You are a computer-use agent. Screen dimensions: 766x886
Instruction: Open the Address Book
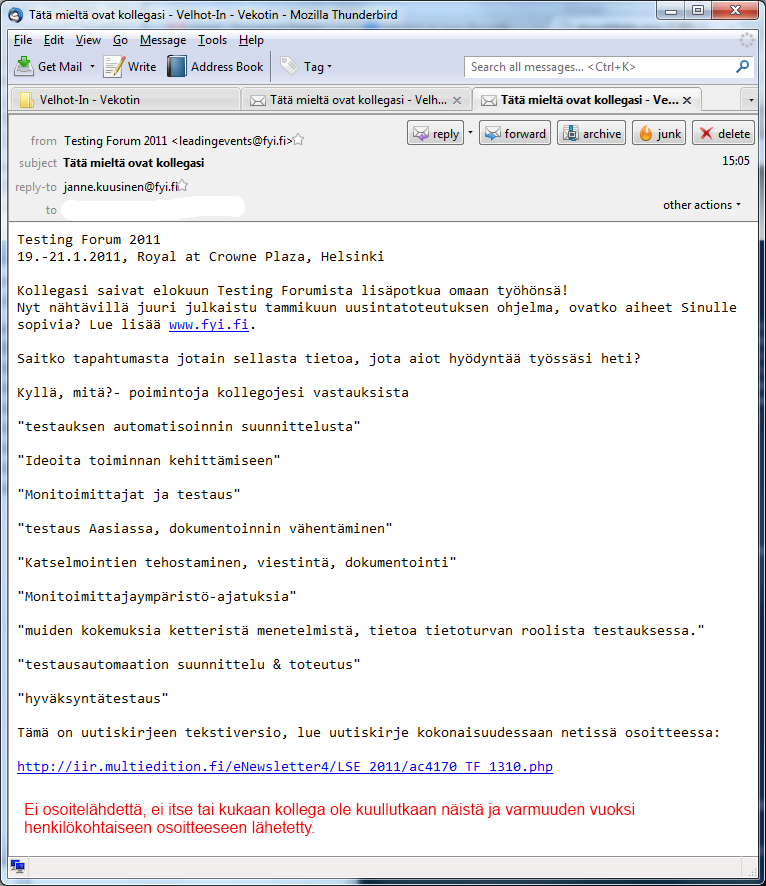(216, 67)
